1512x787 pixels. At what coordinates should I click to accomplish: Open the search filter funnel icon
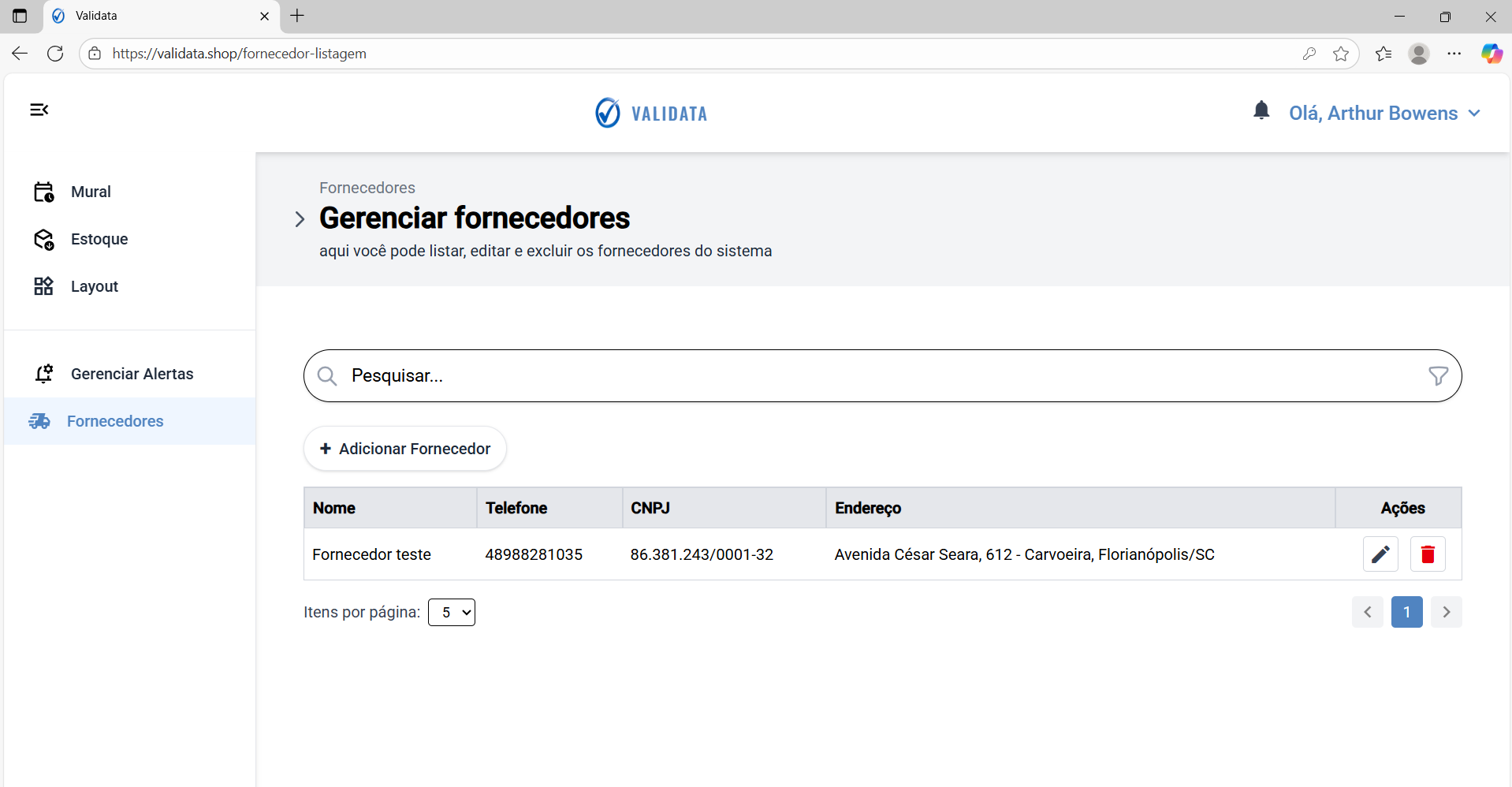1438,376
